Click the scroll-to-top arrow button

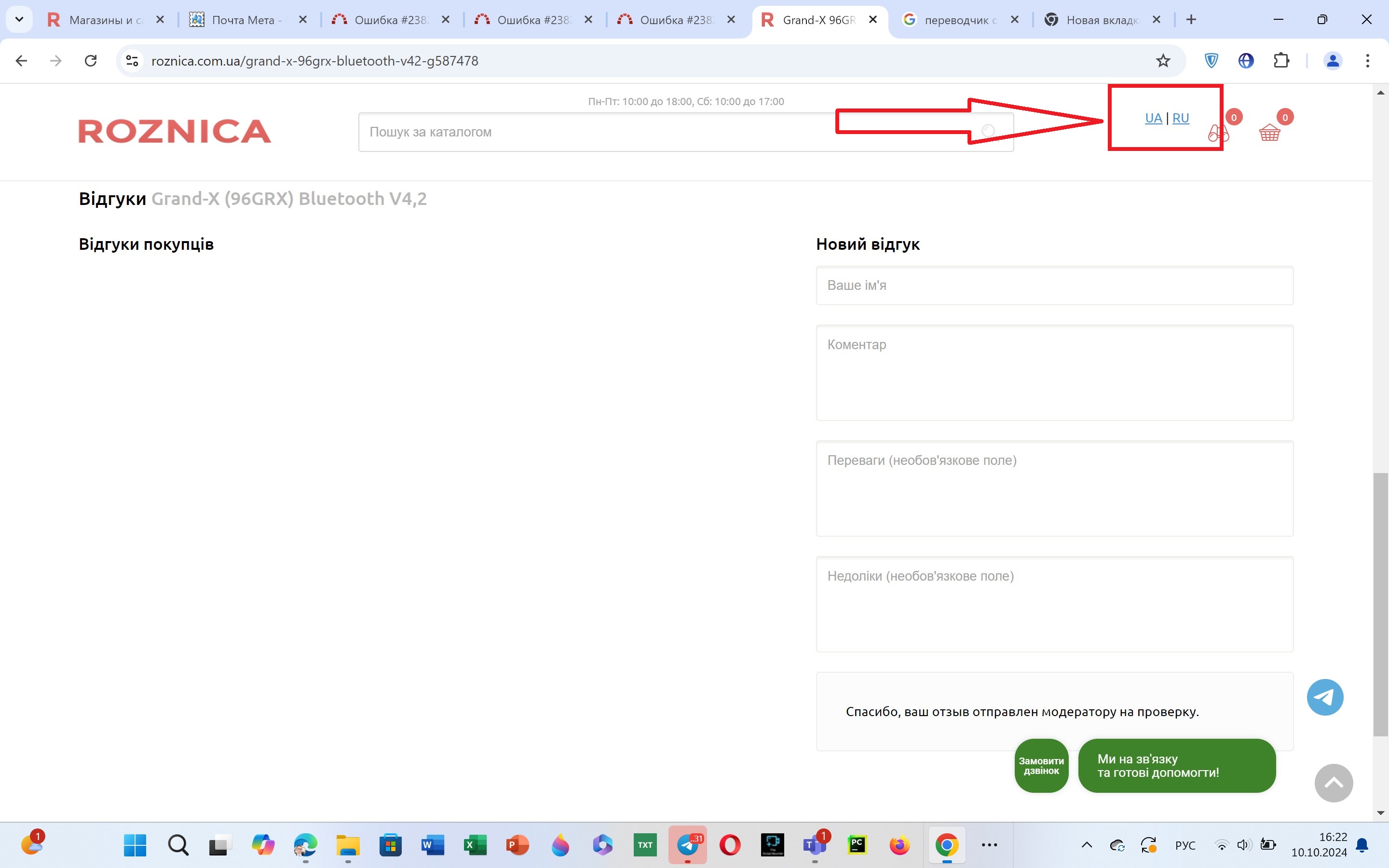tap(1334, 783)
